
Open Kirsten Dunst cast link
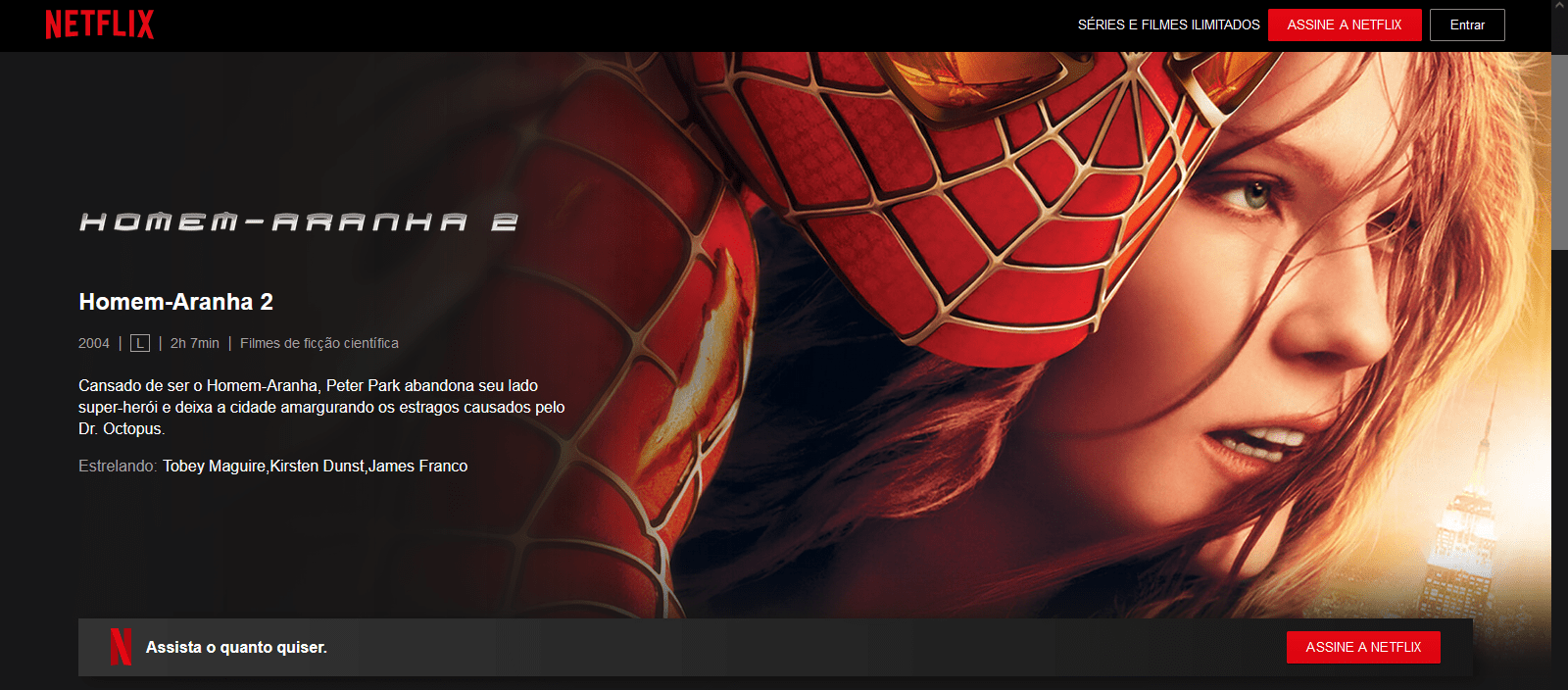(x=317, y=466)
